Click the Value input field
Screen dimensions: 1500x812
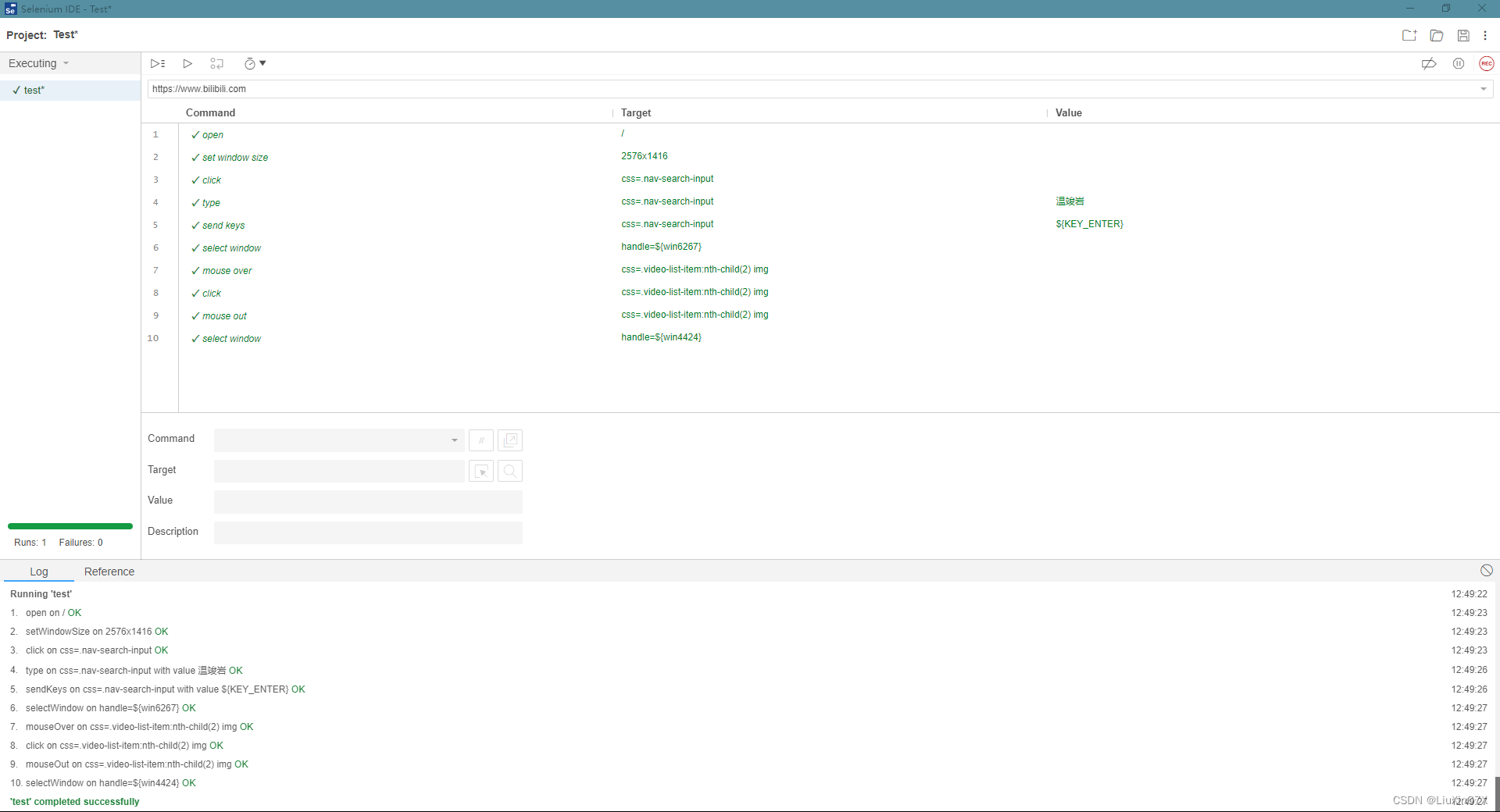click(x=368, y=502)
